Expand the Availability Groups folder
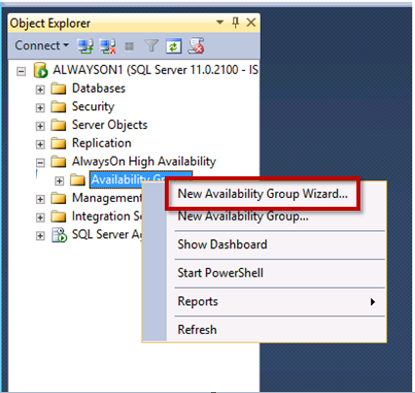The width and height of the screenshot is (415, 393). point(59,181)
